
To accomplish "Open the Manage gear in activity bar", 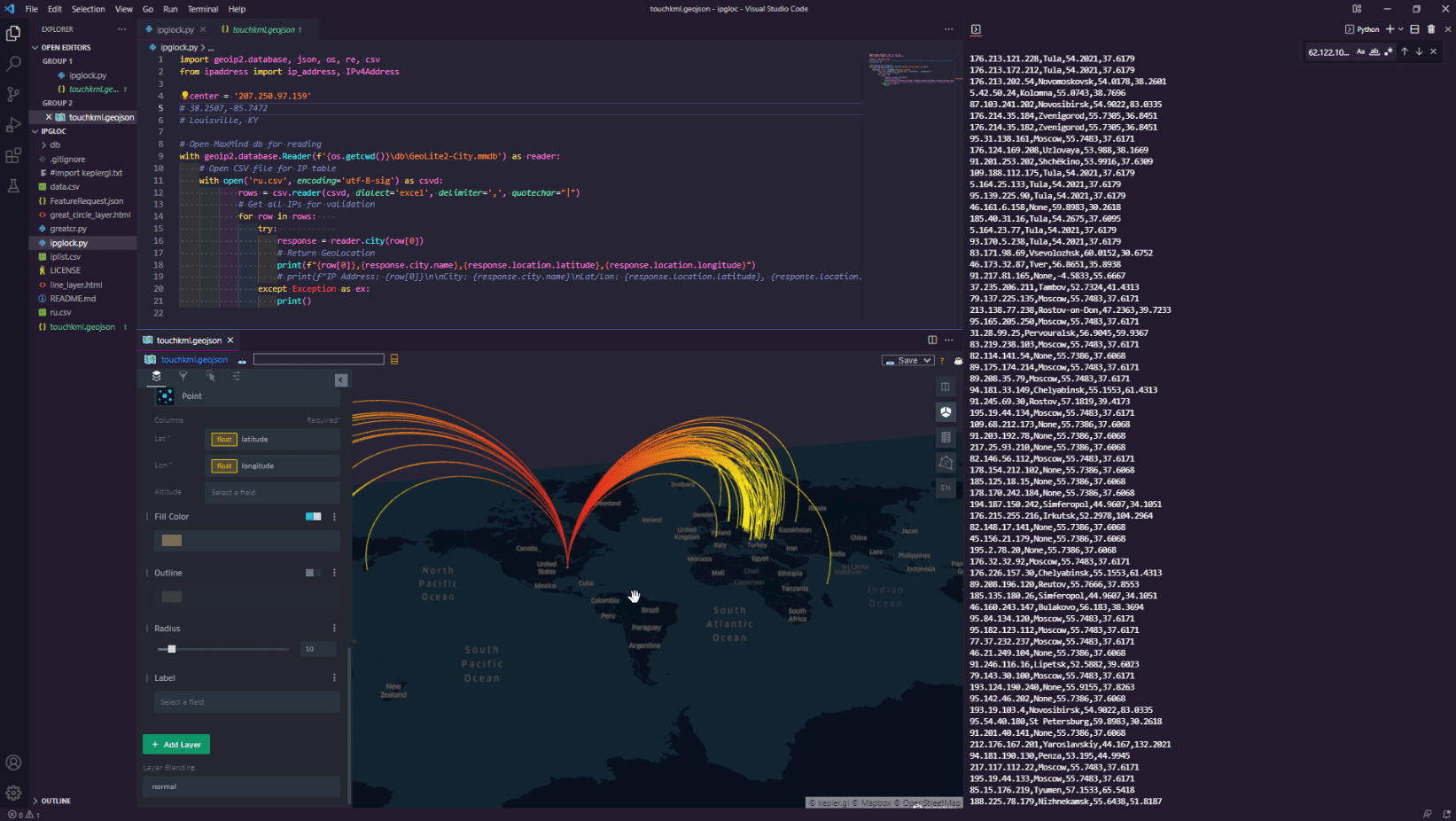I will 13,793.
